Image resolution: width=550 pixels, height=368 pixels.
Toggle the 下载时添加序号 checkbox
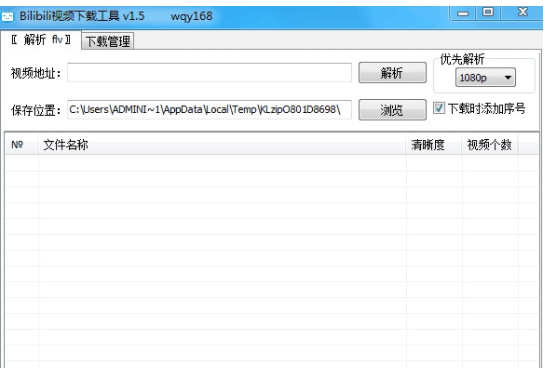439,108
